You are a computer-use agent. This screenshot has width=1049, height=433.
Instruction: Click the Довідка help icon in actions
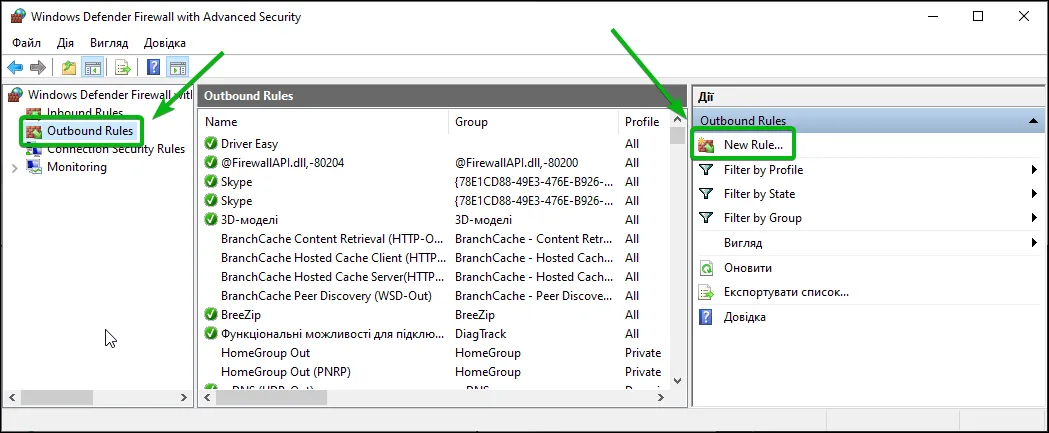(x=706, y=317)
